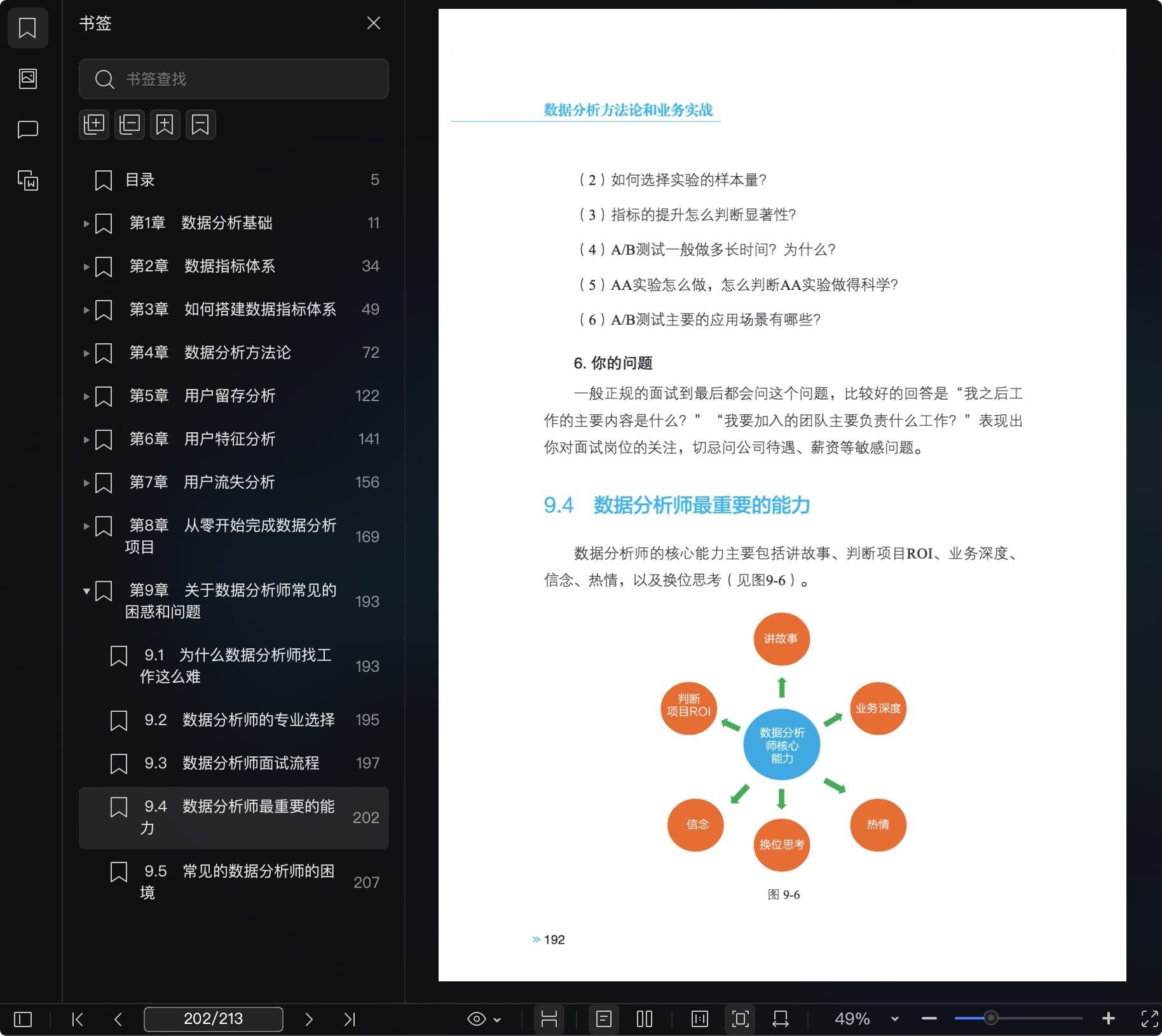
Task: Open bookmark 9.3 数据分析师面试流程
Action: tap(234, 763)
